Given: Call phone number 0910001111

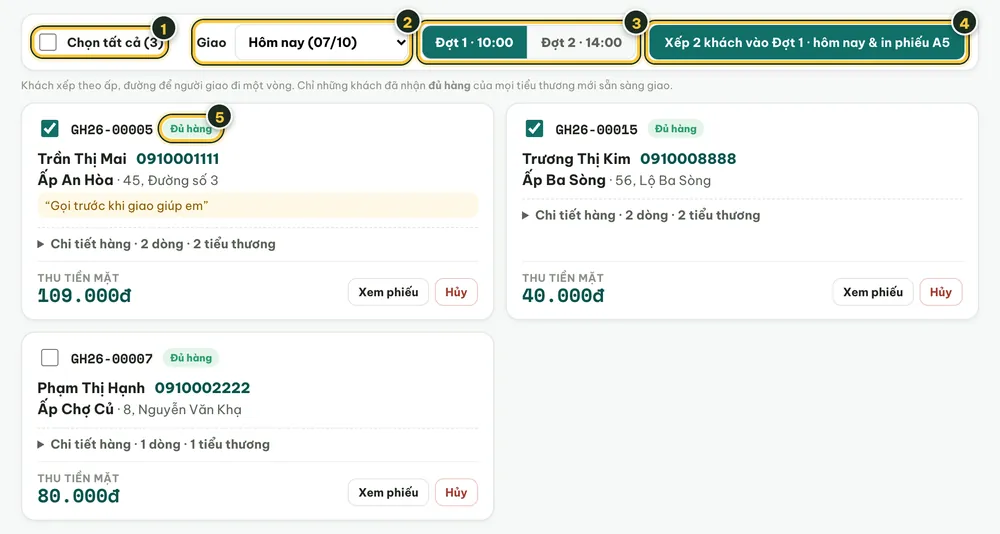Looking at the screenshot, I should pos(177,159).
